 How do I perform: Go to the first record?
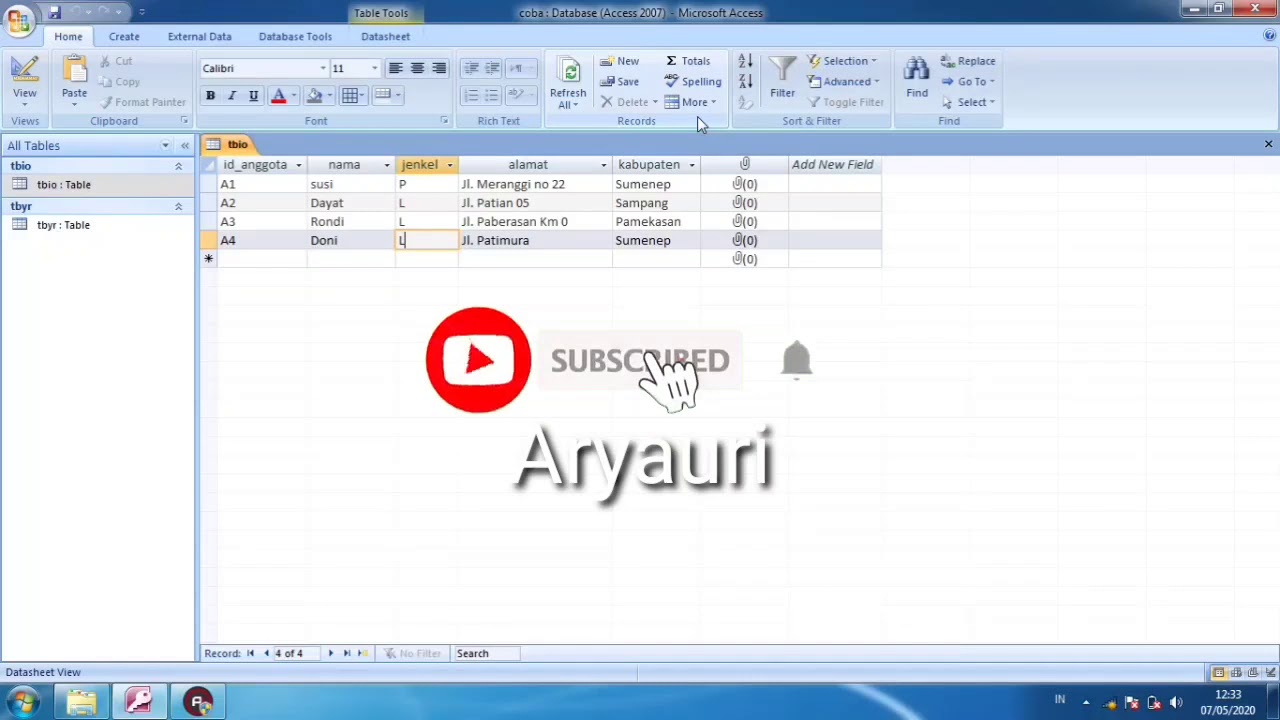click(x=250, y=654)
